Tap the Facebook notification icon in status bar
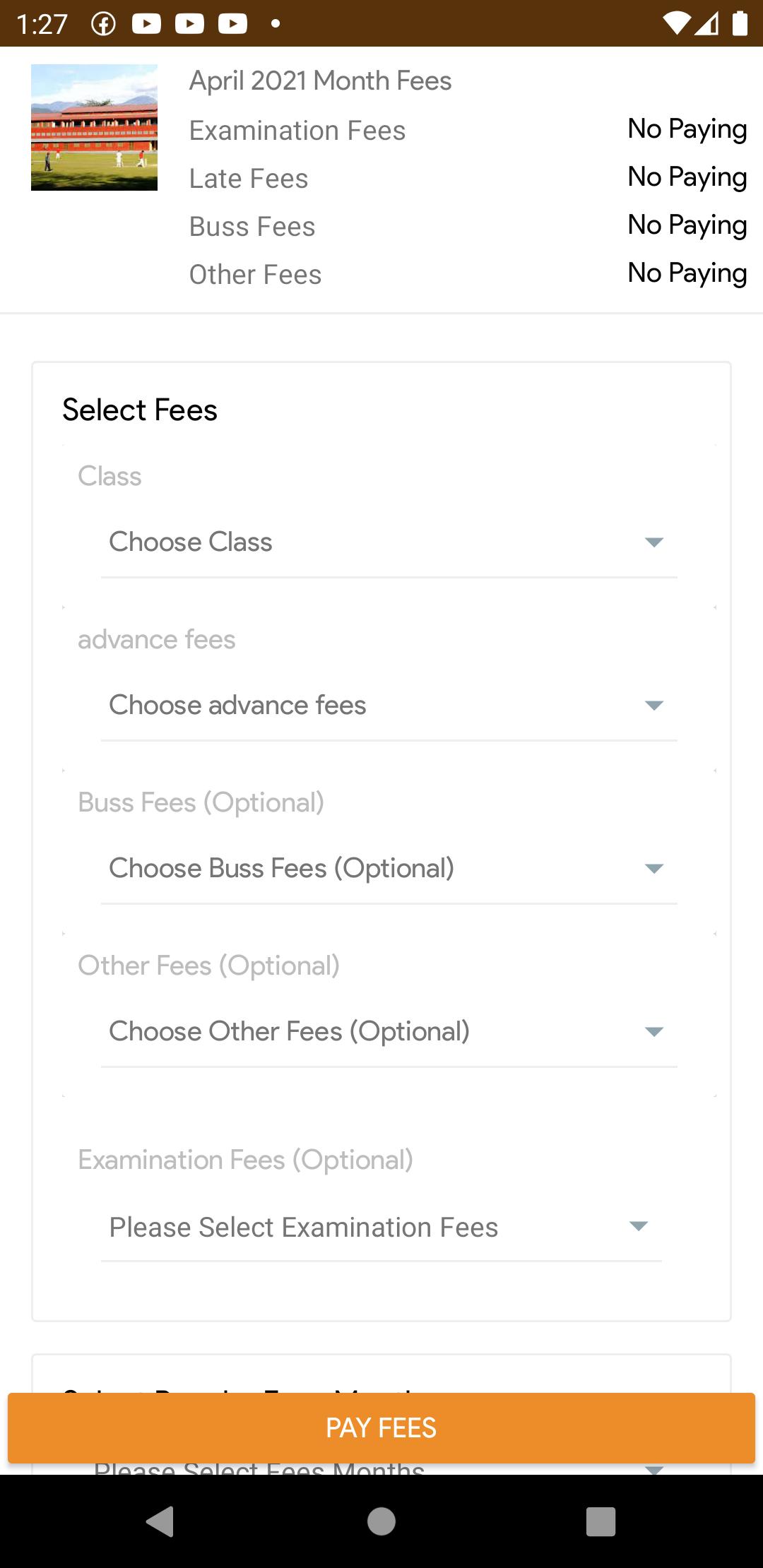Image resolution: width=763 pixels, height=1568 pixels. 104,24
